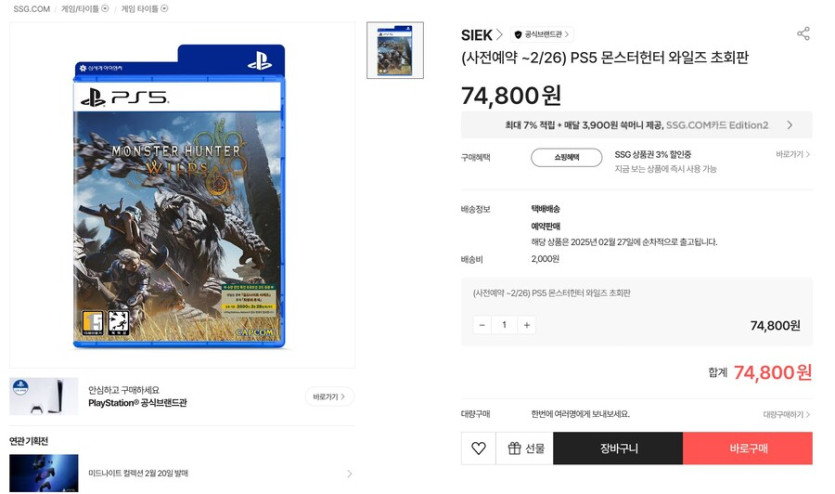The height and width of the screenshot is (494, 835).
Task: Open 바로가기 link for SSG 상품권 discount
Action: click(792, 154)
